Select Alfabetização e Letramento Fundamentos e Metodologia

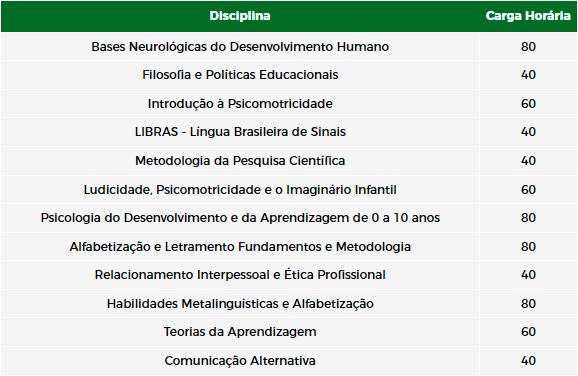(x=240, y=247)
